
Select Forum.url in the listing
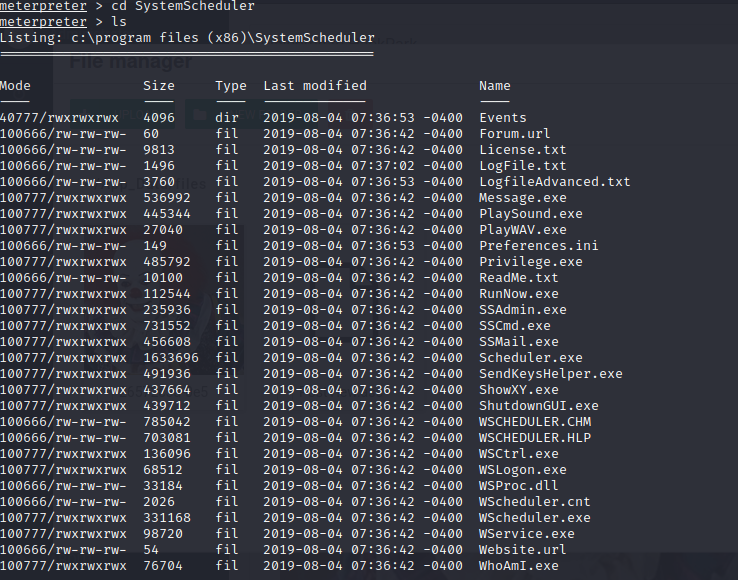tap(514, 134)
